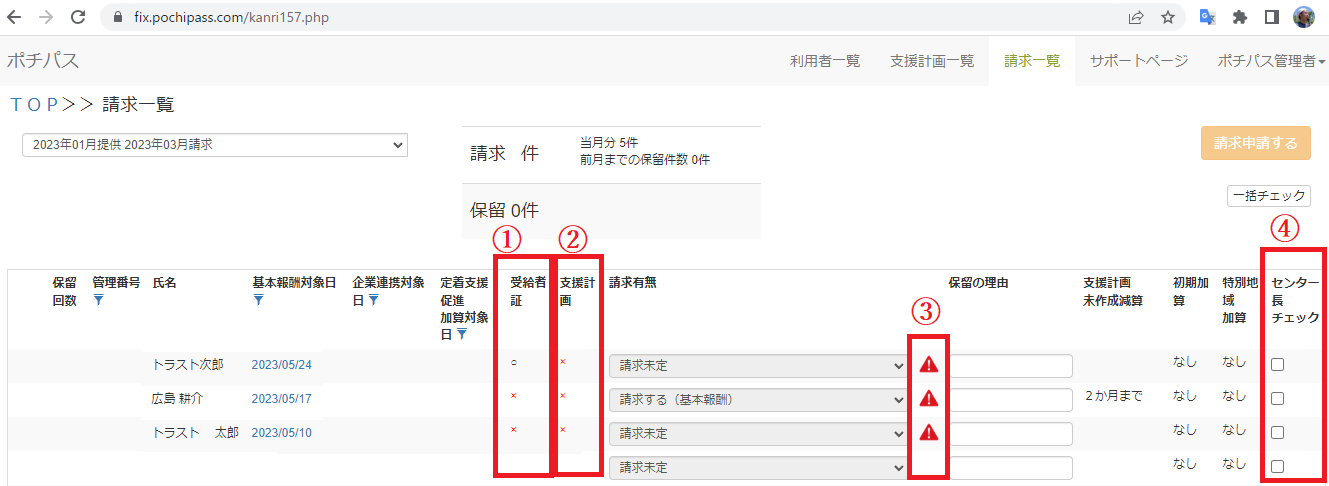Click 保留の理由 field in the unnamed fourth row
The height and width of the screenshot is (486, 1329).
[1010, 467]
